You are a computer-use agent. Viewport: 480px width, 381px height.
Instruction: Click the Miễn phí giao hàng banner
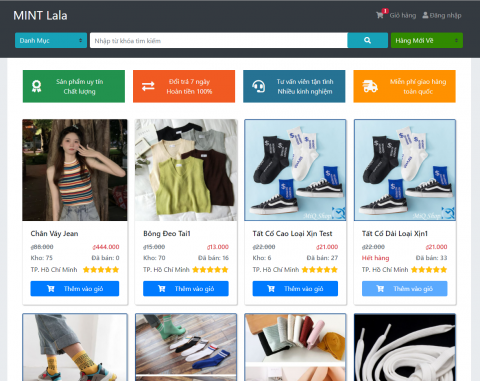coord(404,86)
